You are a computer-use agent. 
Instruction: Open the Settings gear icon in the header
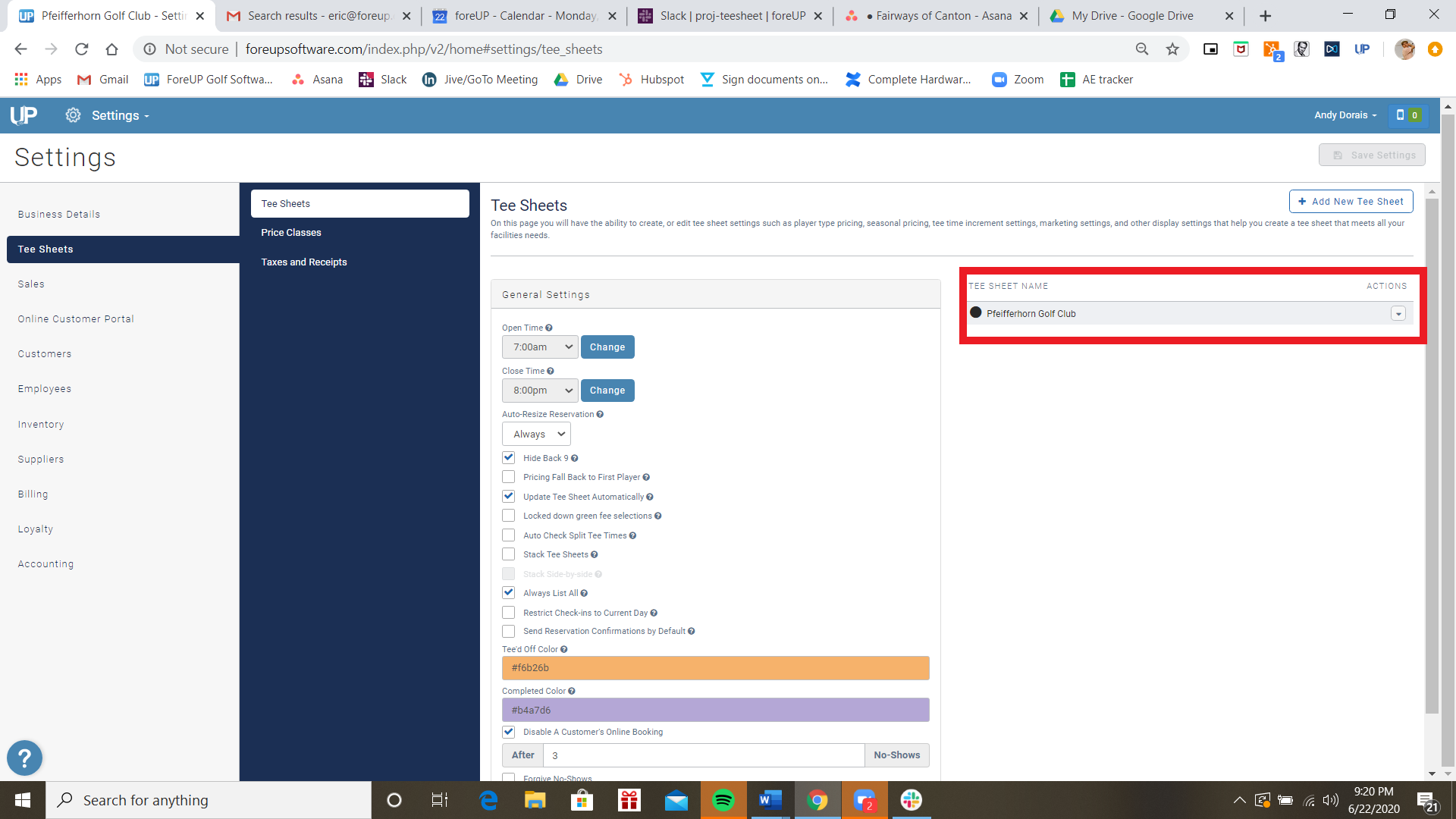click(73, 115)
